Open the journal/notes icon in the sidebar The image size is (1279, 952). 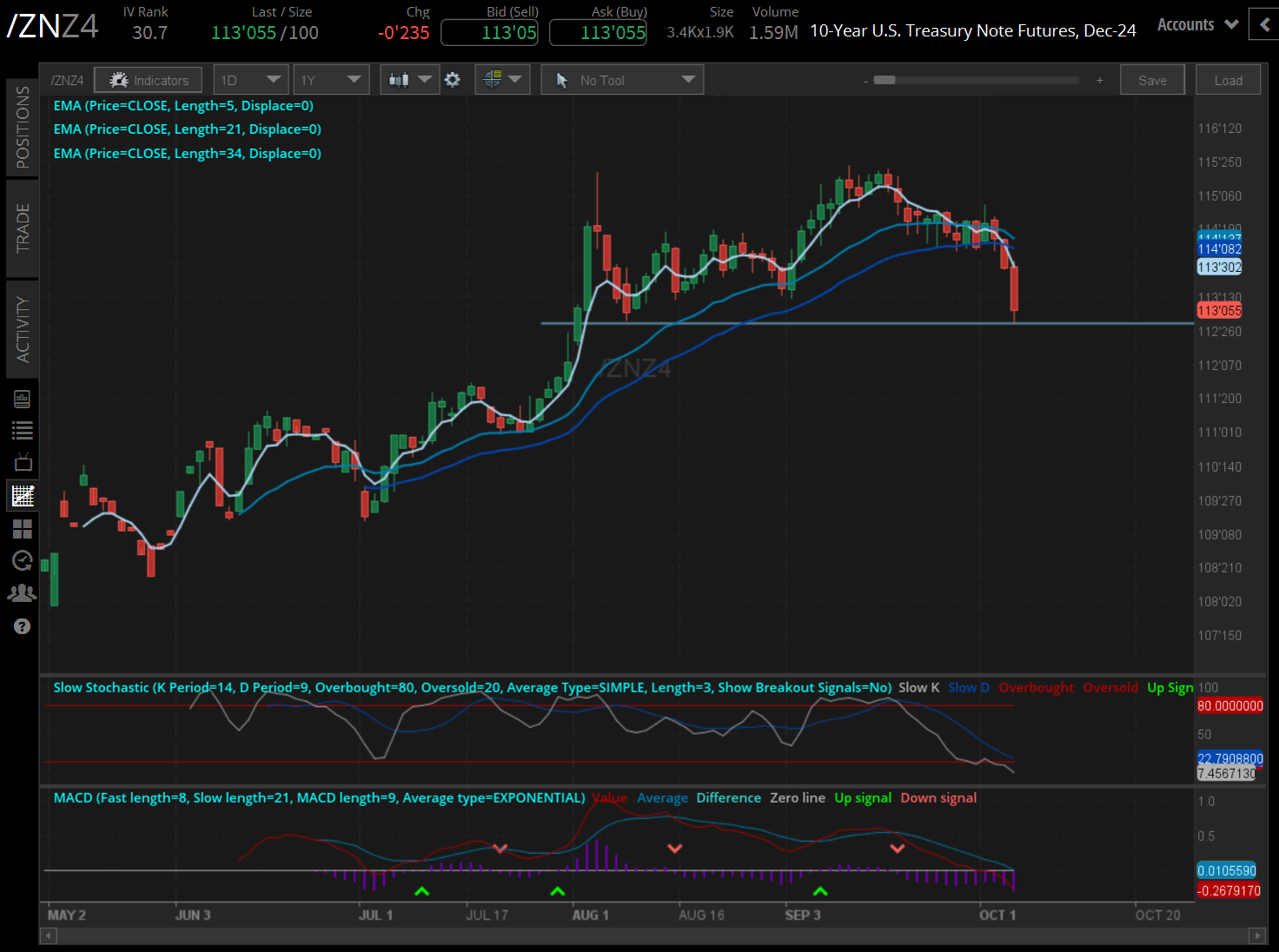(x=22, y=398)
